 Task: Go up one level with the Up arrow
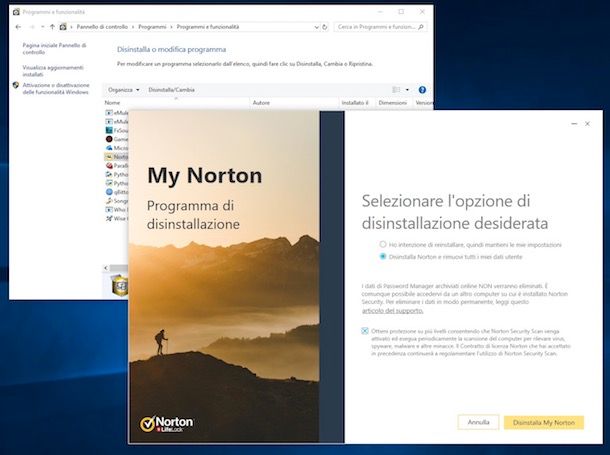[x=53, y=27]
